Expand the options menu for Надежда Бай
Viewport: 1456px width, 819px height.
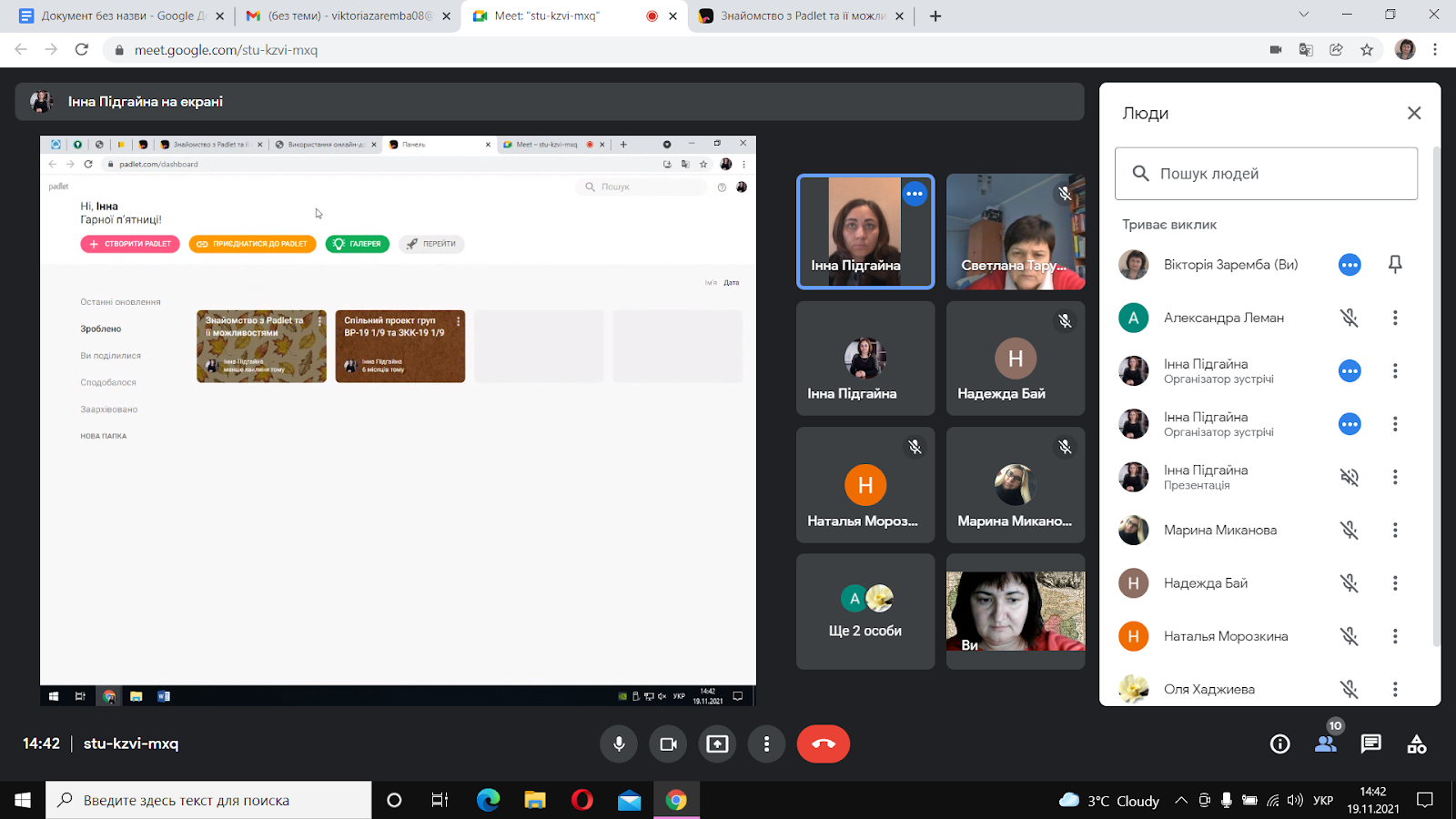coord(1394,583)
